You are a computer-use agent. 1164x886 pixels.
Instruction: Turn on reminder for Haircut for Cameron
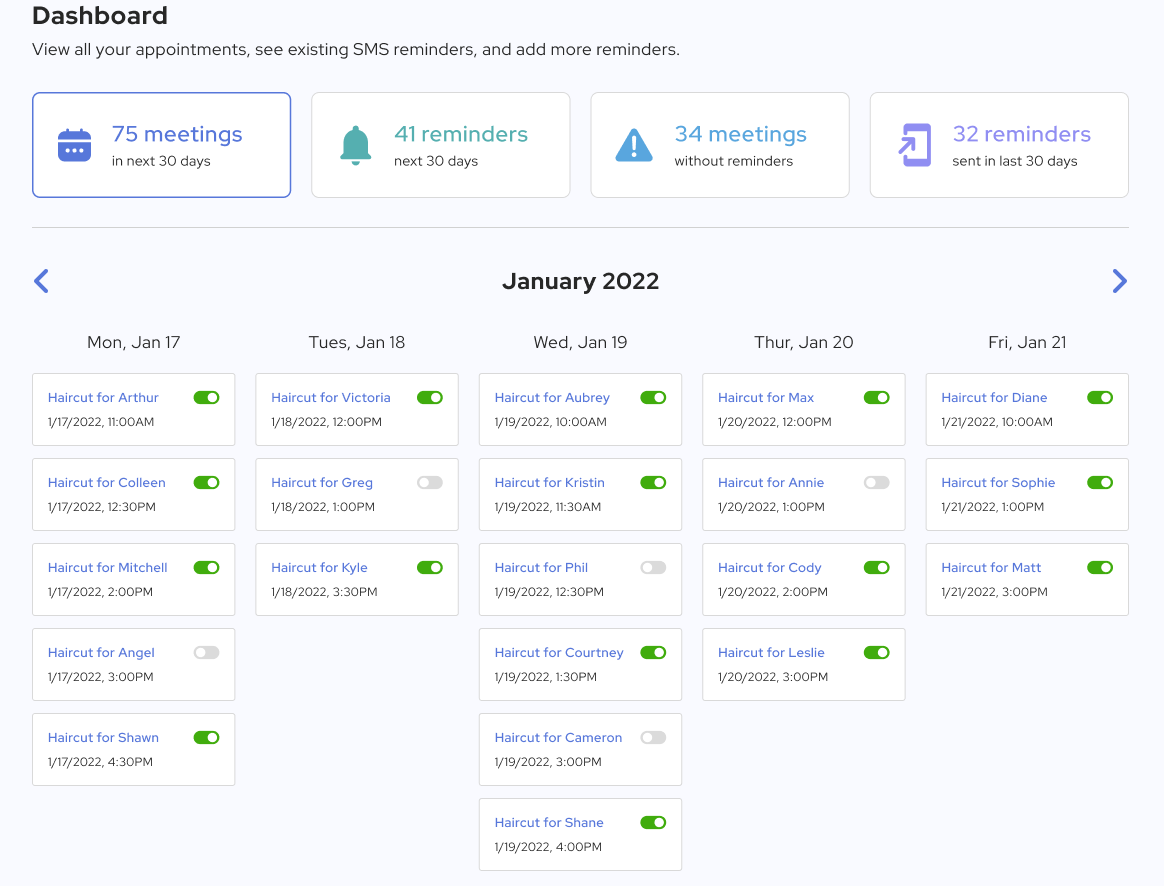(653, 738)
